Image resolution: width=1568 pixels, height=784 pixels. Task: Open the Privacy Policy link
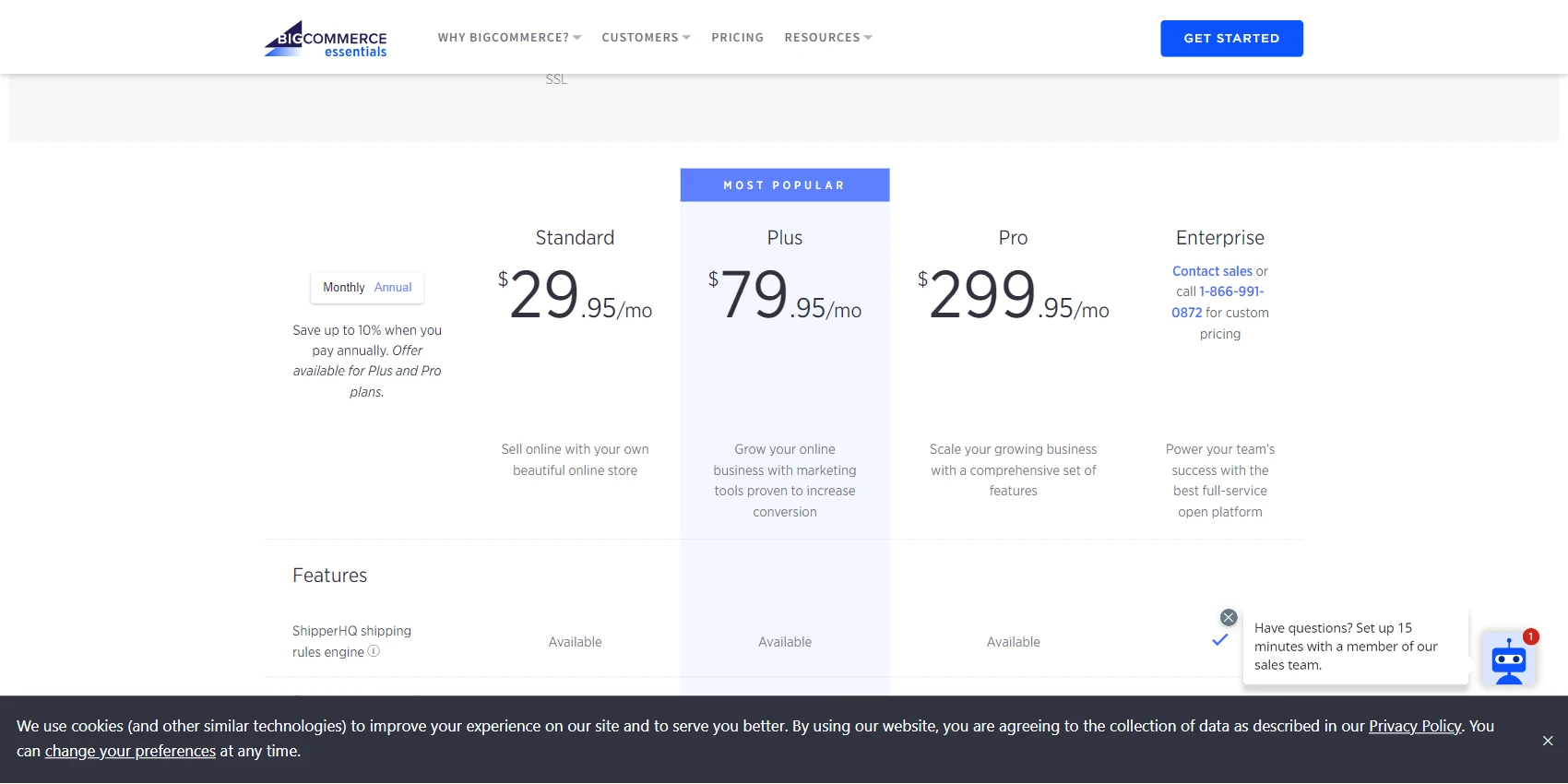coord(1415,726)
